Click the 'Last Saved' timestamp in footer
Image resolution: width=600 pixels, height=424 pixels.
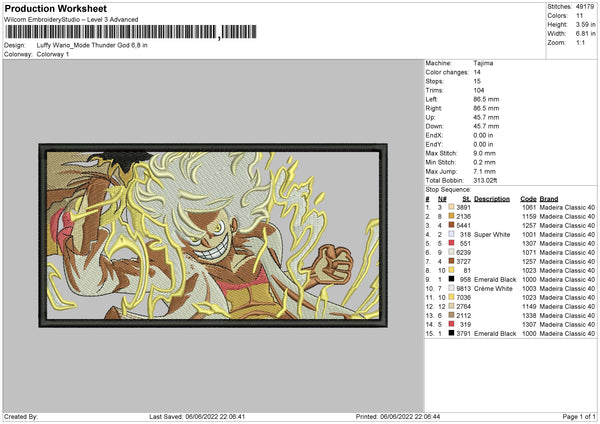tap(197, 416)
